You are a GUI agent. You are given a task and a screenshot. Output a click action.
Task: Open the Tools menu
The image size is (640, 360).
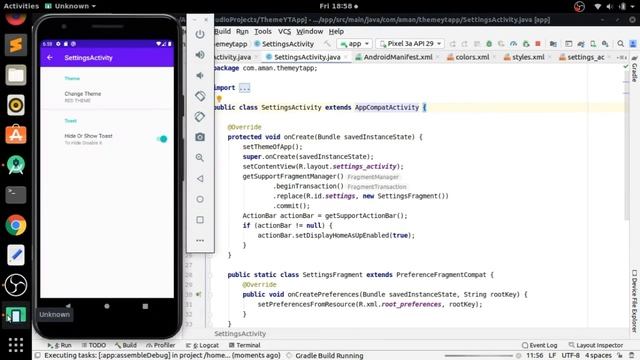tap(263, 31)
